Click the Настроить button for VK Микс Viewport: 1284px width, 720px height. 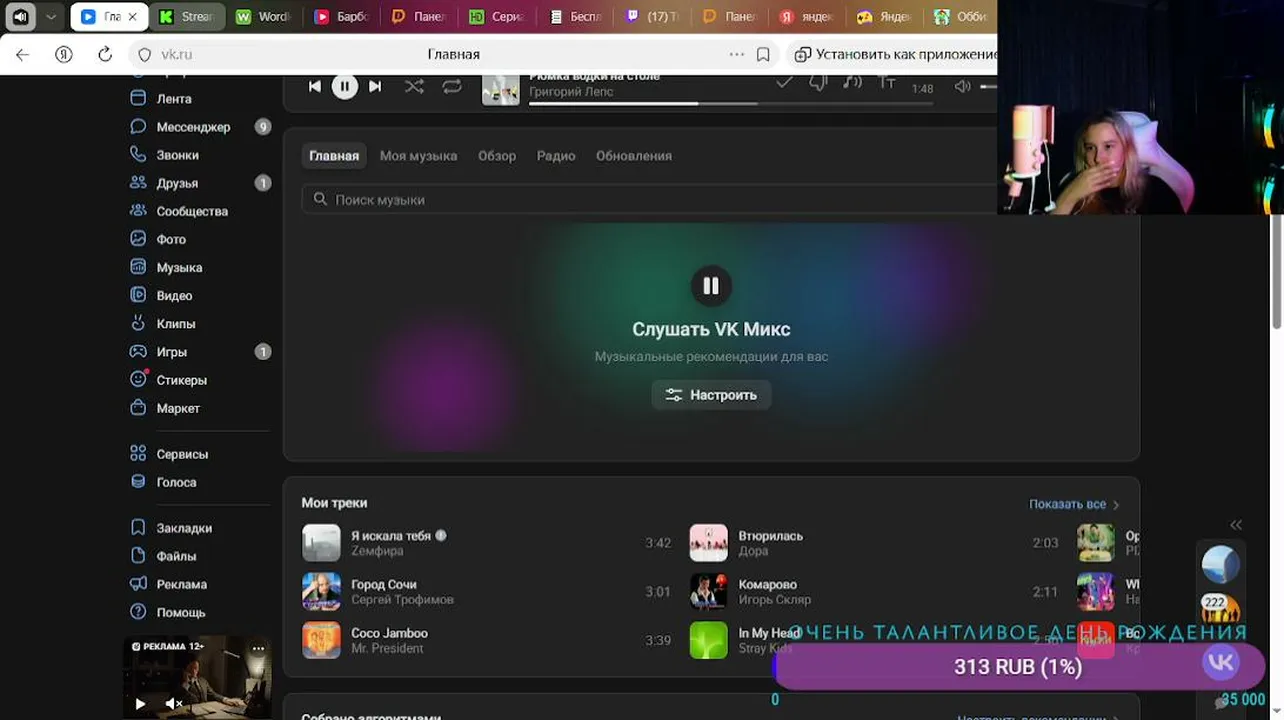(x=711, y=395)
